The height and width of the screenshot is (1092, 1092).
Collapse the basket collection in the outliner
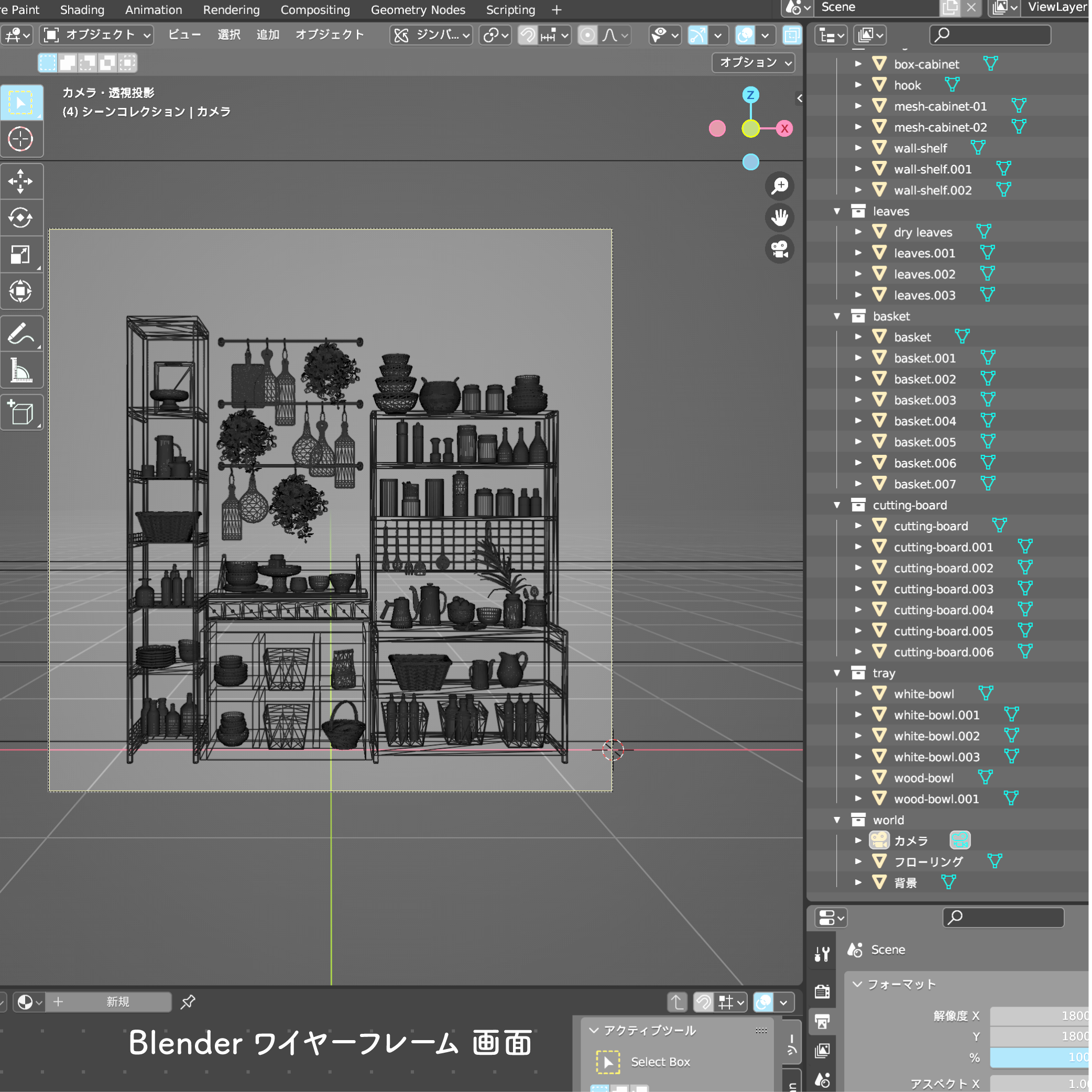click(838, 316)
